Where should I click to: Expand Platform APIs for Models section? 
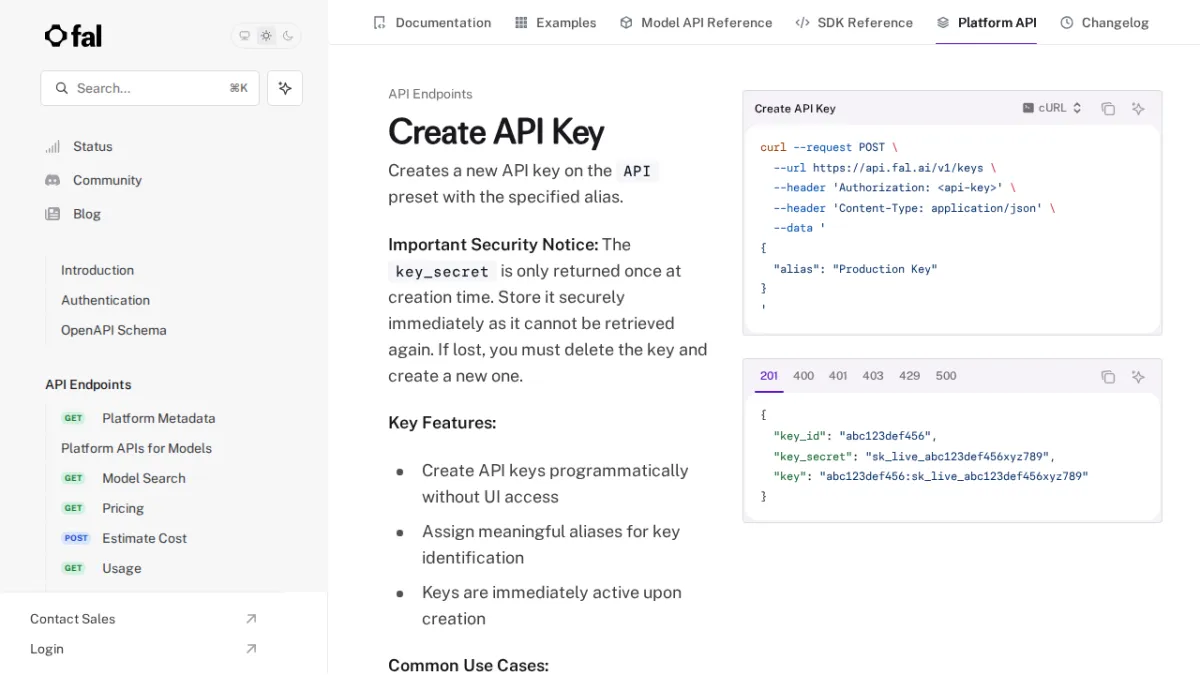coord(136,448)
